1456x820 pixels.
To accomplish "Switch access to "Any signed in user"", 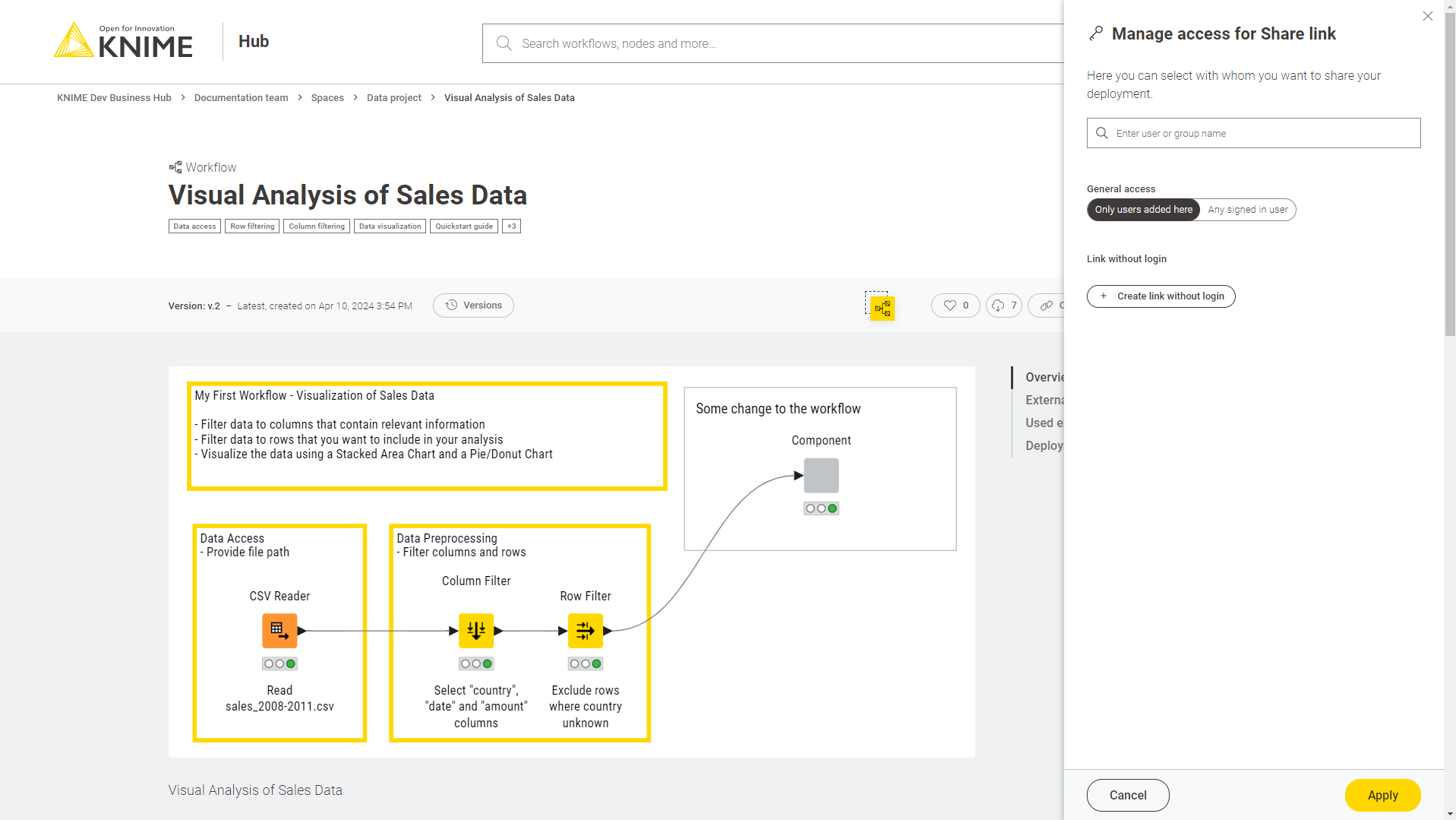I will [1247, 210].
